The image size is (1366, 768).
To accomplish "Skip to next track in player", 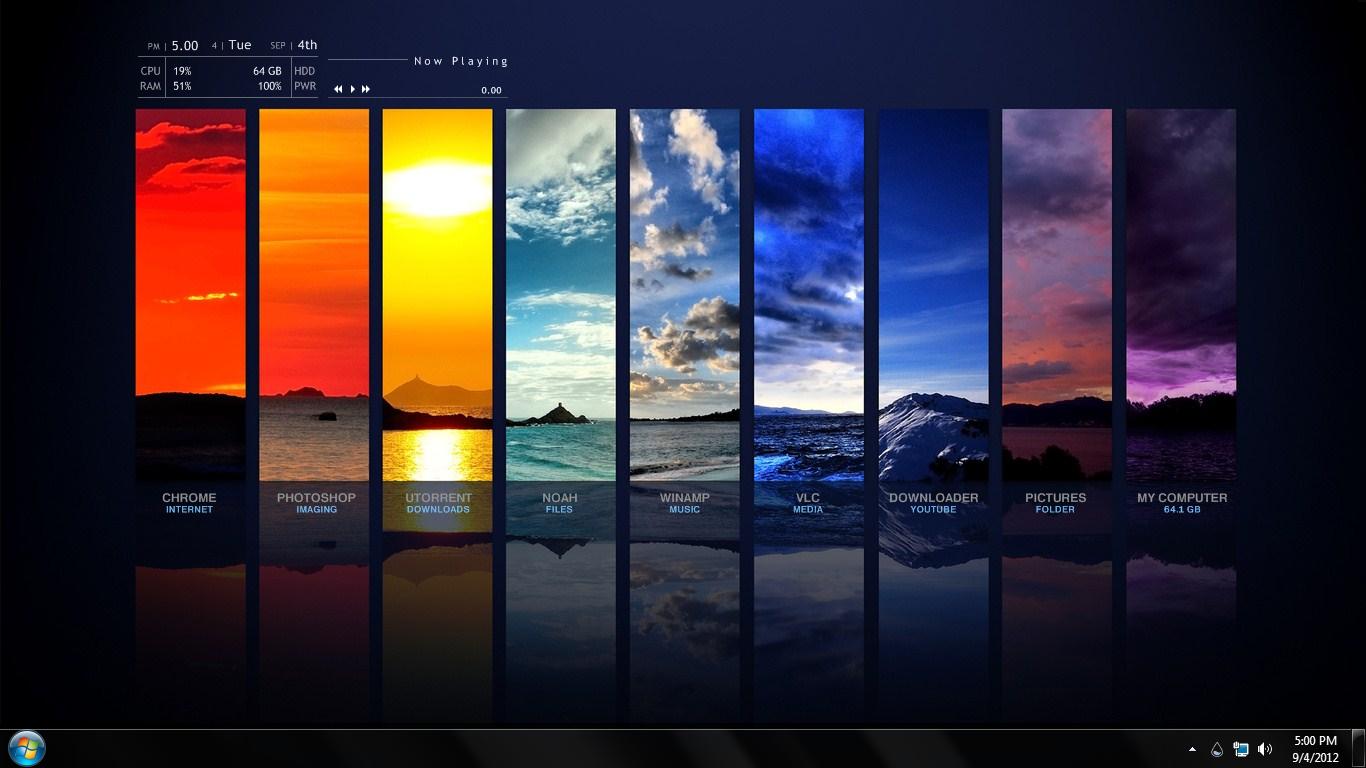I will coord(366,89).
